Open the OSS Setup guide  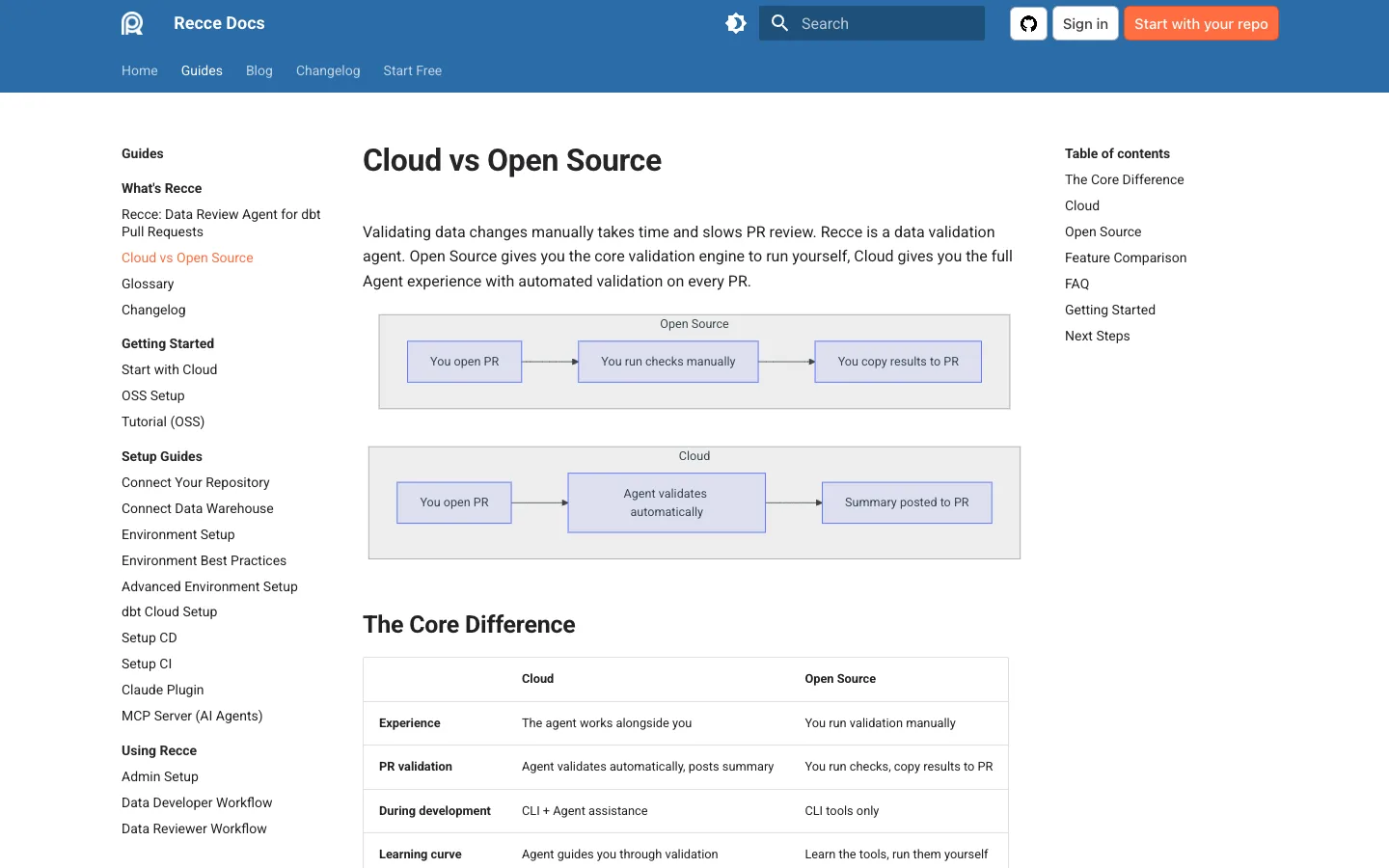pyautogui.click(x=152, y=395)
